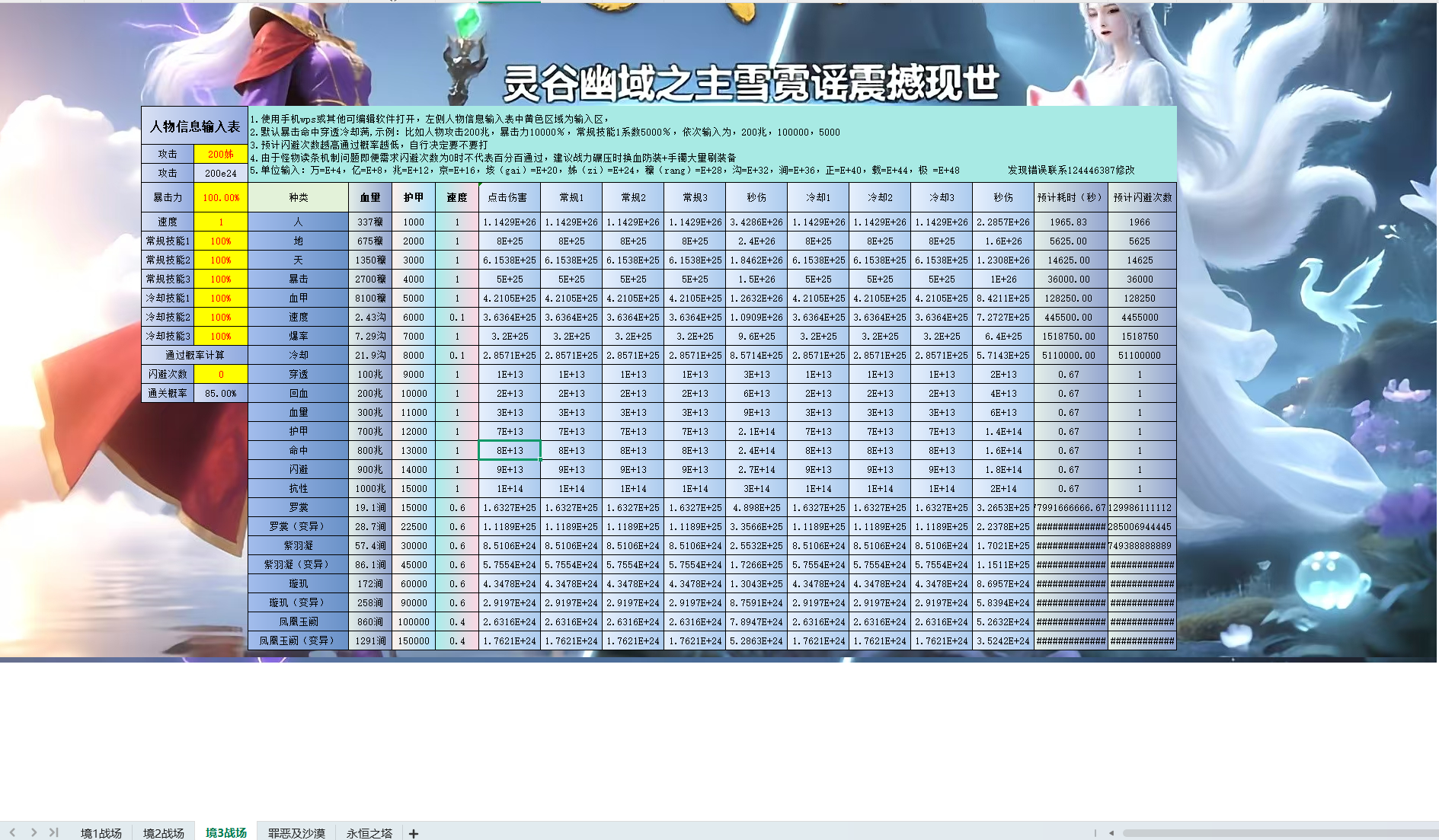
Task: Click the 种类 header cell
Action: click(299, 197)
